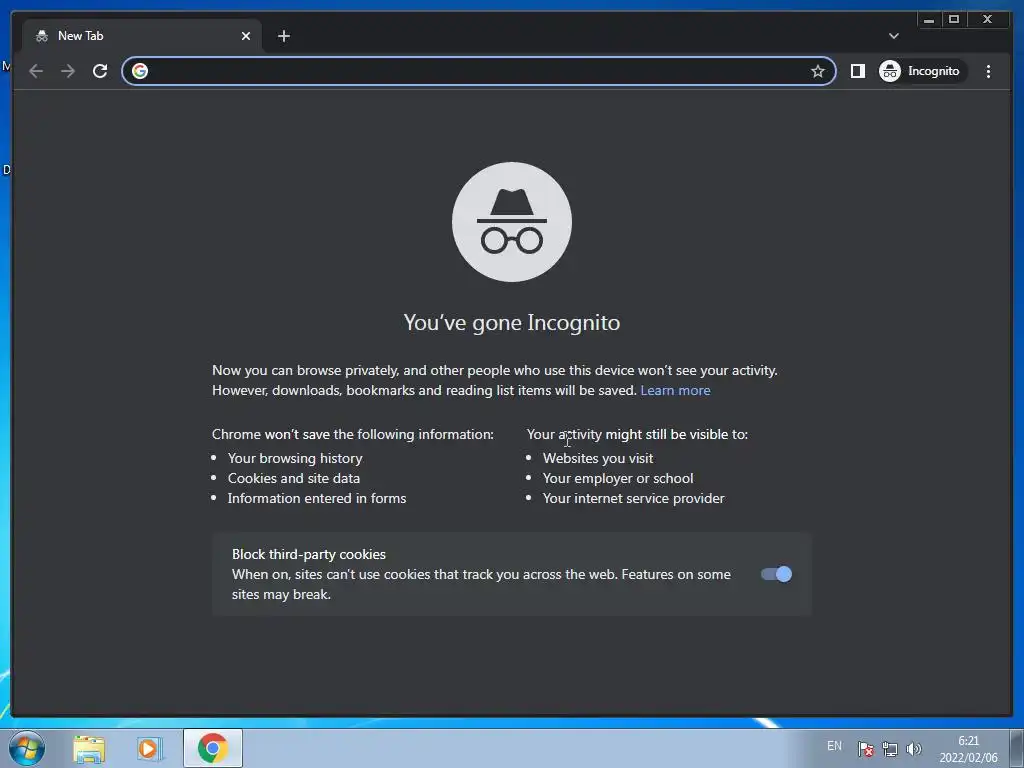Open the side panel icon

pos(857,71)
